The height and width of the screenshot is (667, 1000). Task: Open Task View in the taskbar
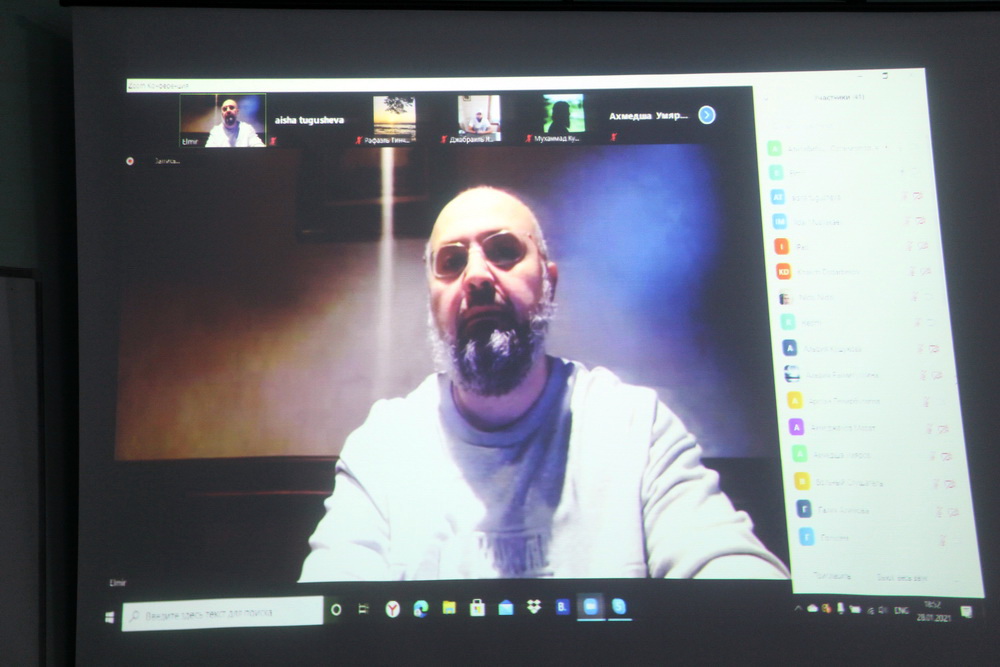click(x=363, y=609)
